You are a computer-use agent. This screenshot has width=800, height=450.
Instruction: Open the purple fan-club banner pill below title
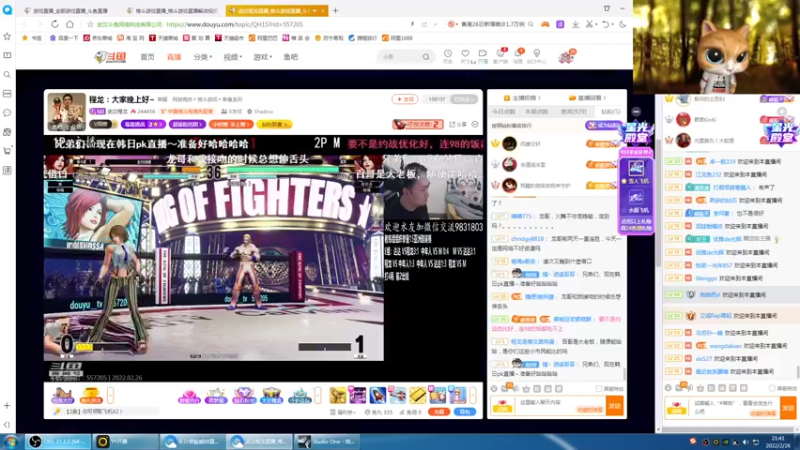(x=188, y=124)
